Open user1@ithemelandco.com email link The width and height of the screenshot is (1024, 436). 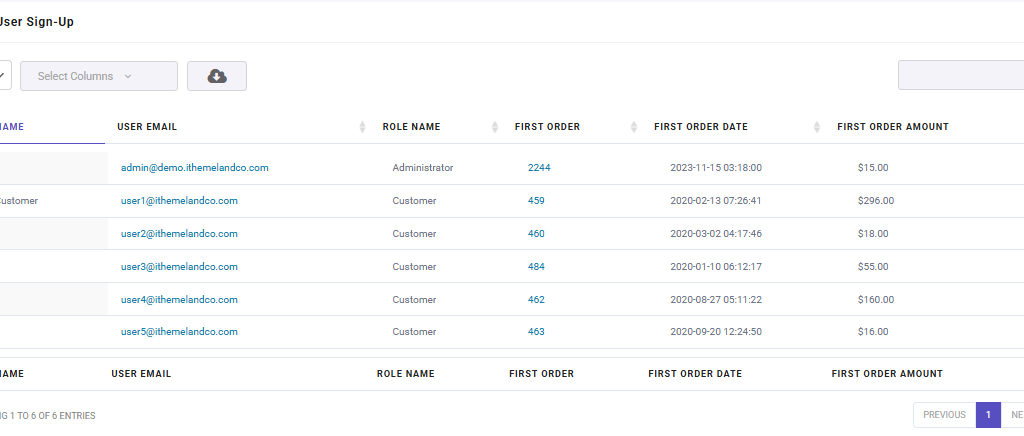pyautogui.click(x=179, y=201)
